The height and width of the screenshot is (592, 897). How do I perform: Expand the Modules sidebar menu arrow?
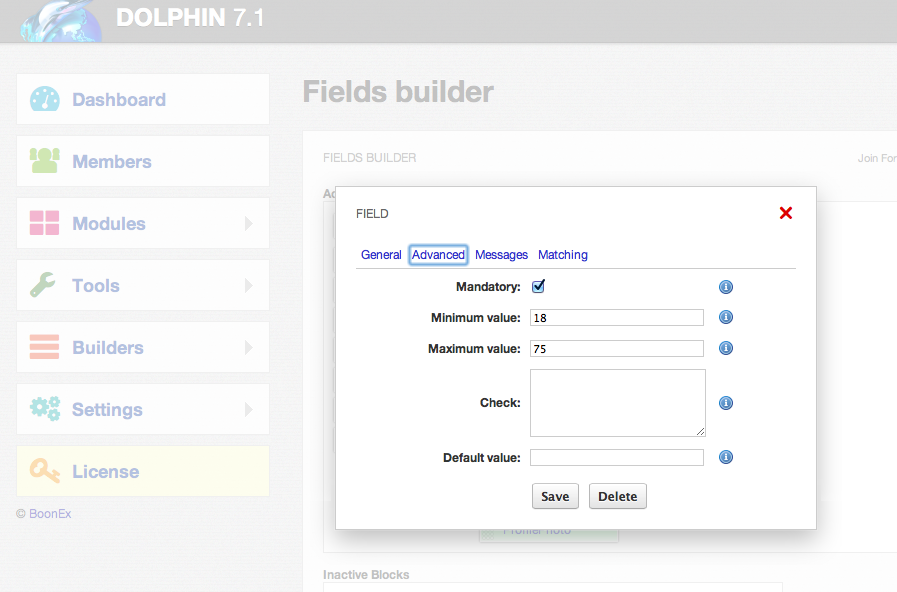pyautogui.click(x=248, y=224)
